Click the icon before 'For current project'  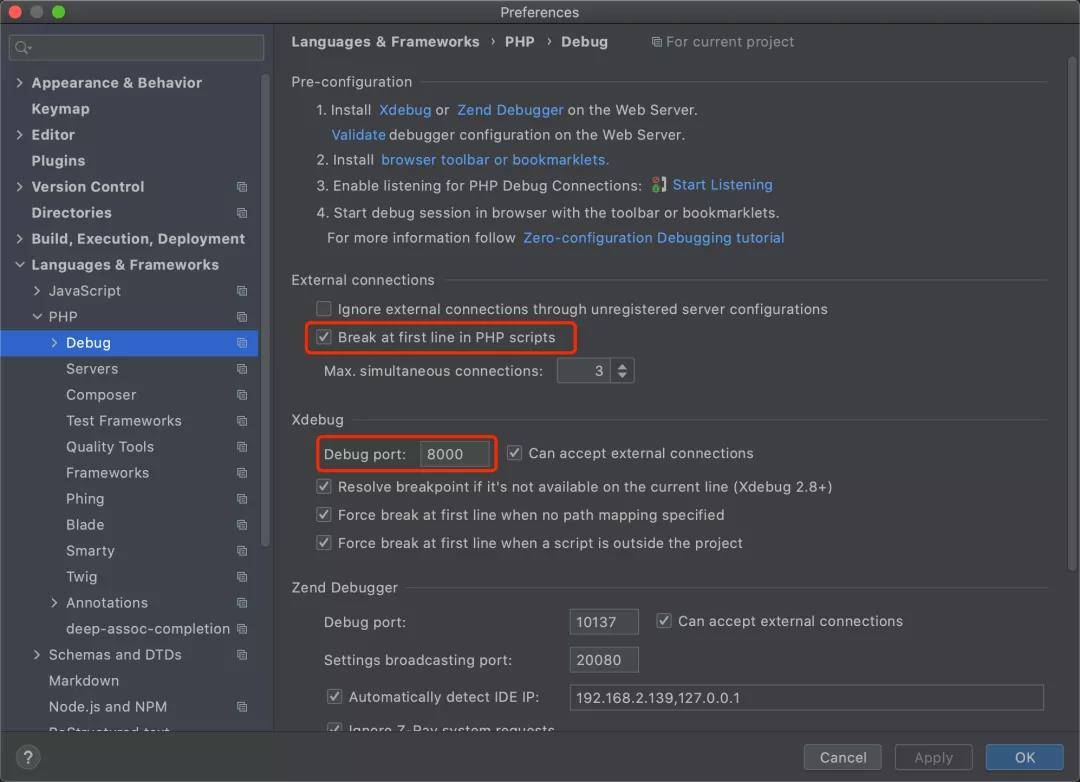tap(656, 42)
